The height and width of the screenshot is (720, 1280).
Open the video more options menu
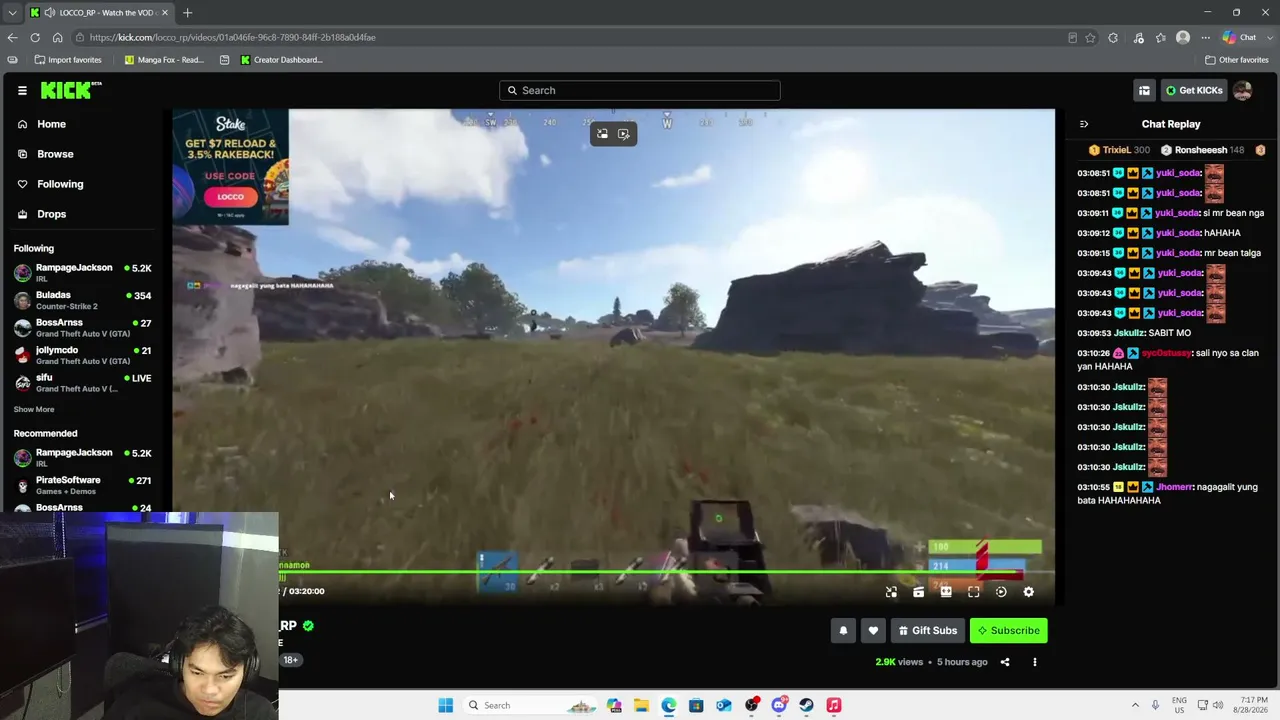[1035, 662]
